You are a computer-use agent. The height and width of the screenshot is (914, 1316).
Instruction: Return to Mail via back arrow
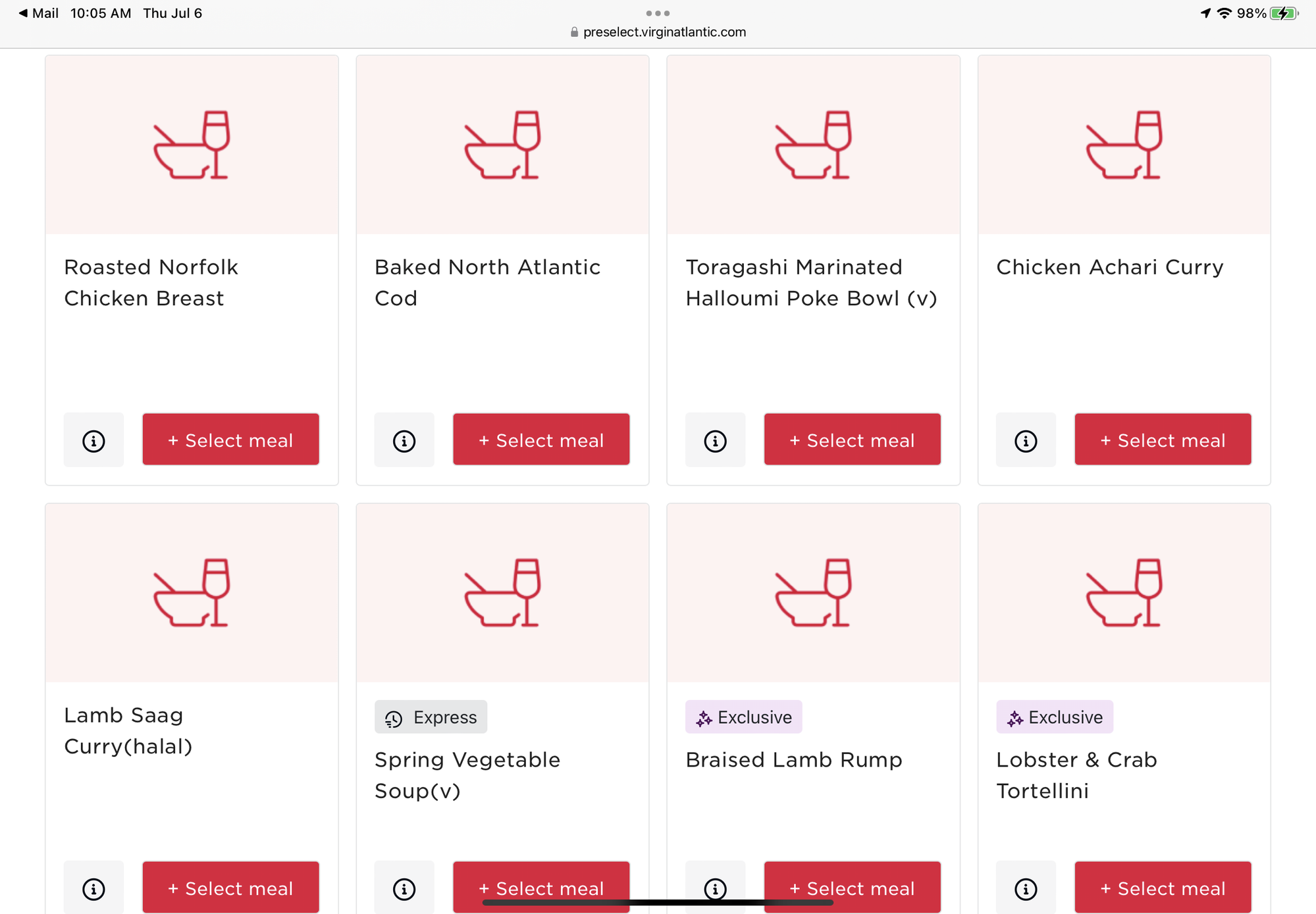pyautogui.click(x=38, y=13)
